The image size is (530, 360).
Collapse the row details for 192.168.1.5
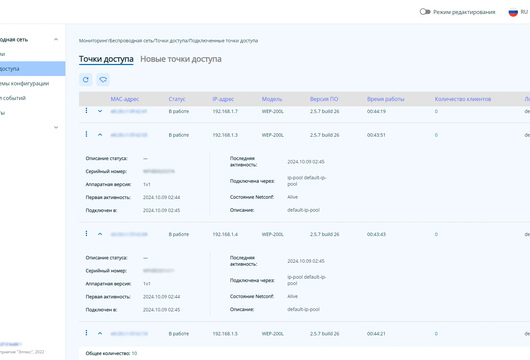[100, 333]
